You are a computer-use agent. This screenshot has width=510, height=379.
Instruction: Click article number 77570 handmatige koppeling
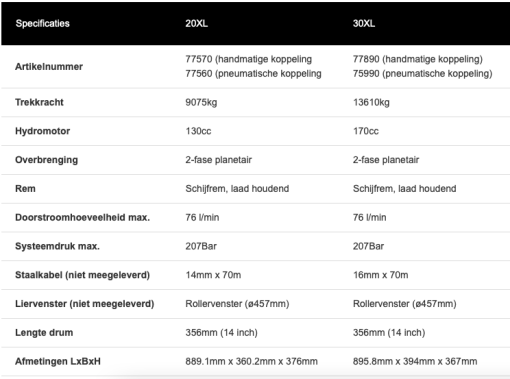[249, 59]
